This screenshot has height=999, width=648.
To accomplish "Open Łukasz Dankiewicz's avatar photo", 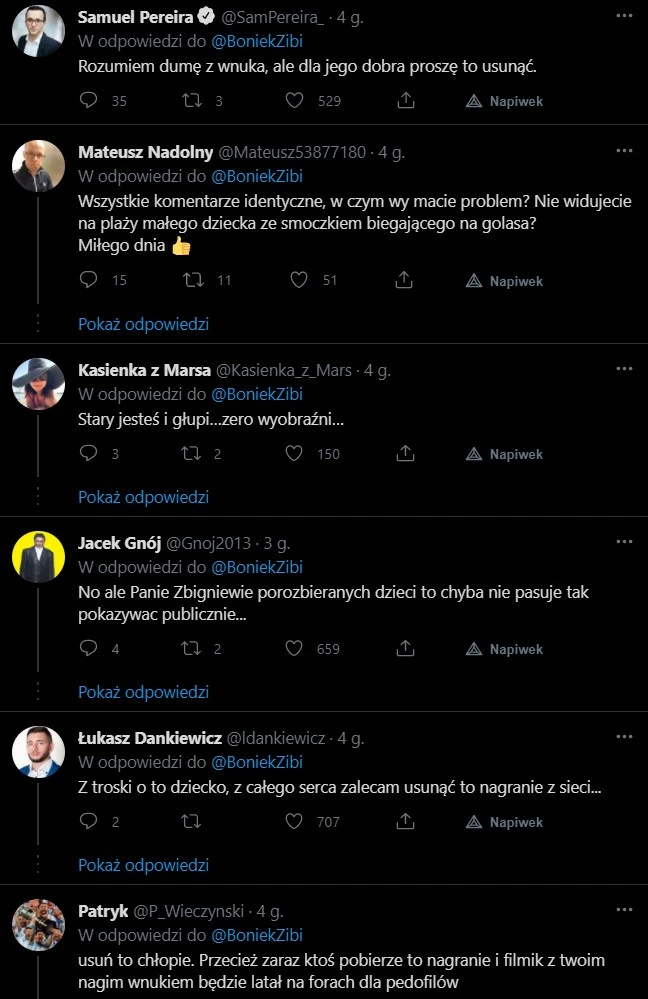I will coord(38,751).
